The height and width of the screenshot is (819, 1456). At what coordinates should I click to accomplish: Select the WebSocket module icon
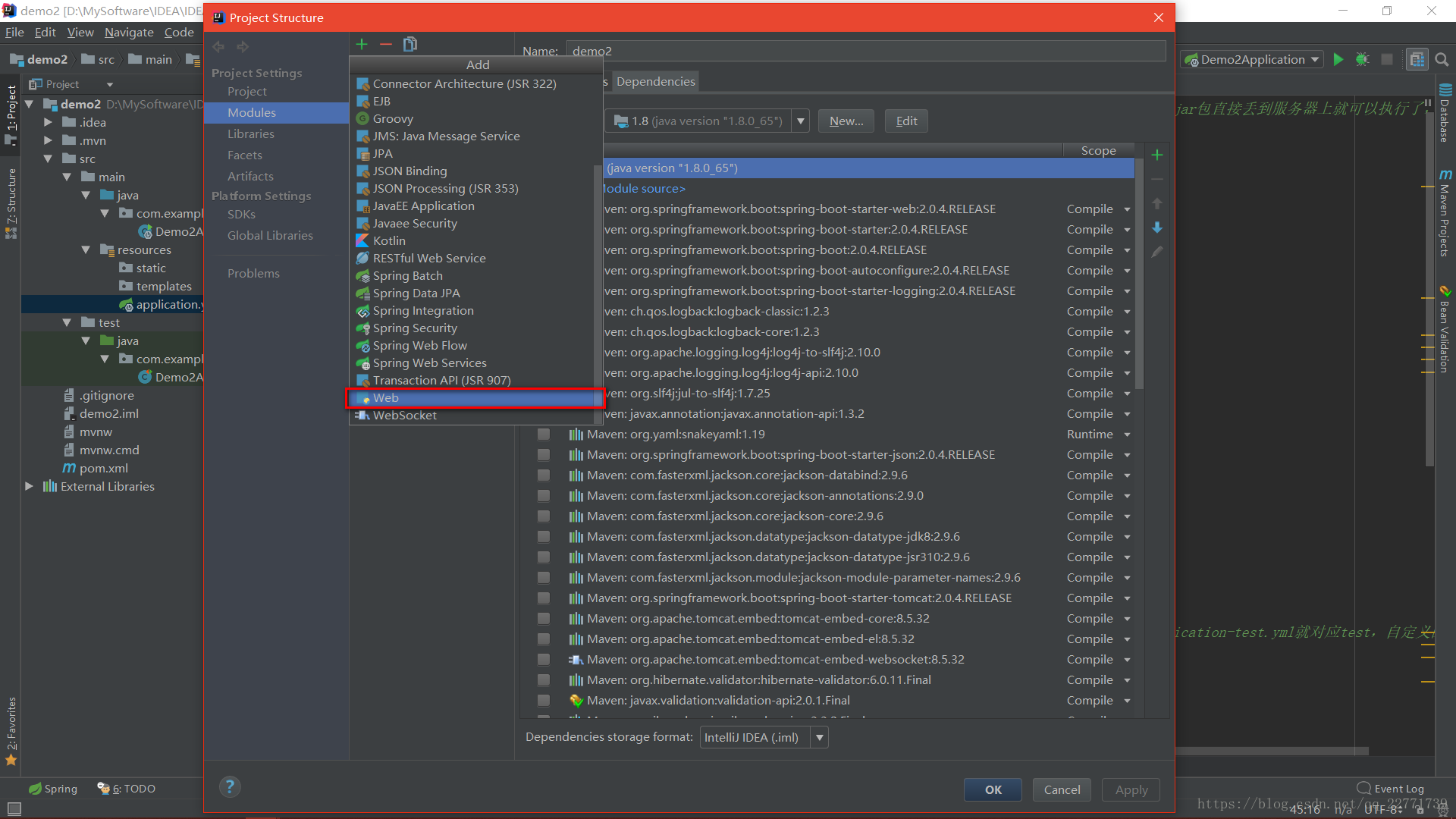click(x=362, y=415)
